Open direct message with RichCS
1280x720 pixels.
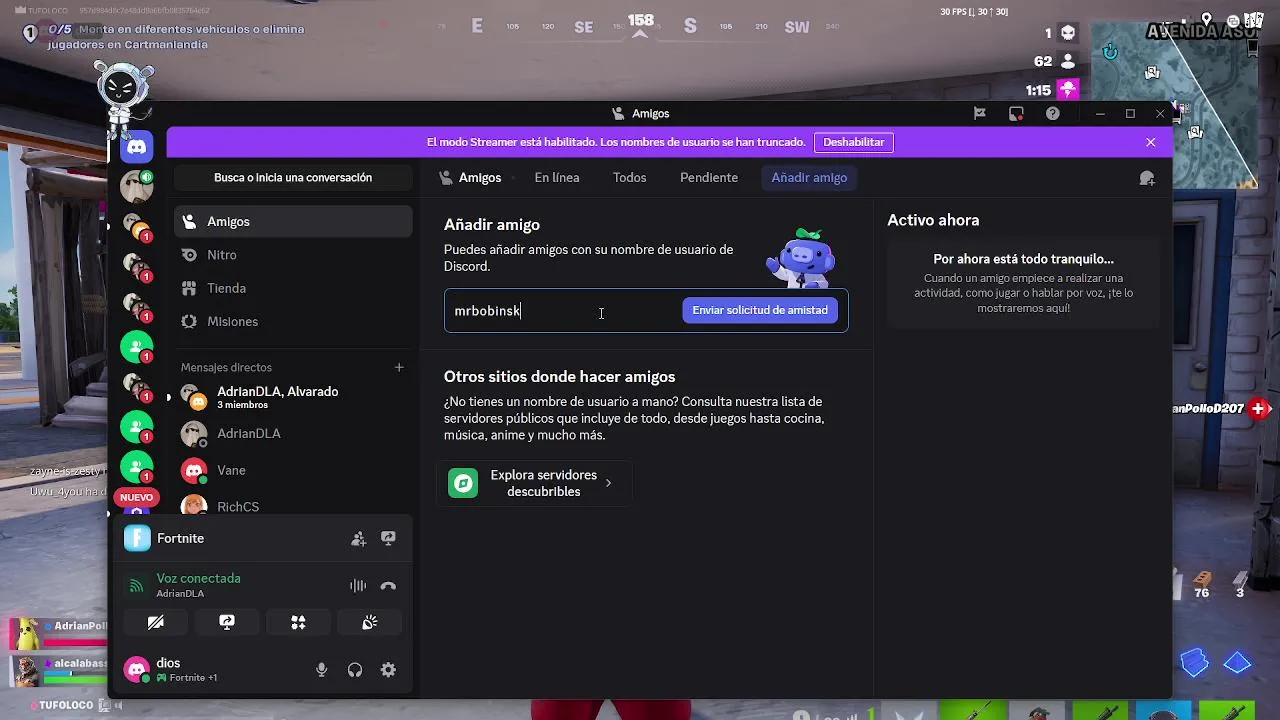tap(293, 505)
